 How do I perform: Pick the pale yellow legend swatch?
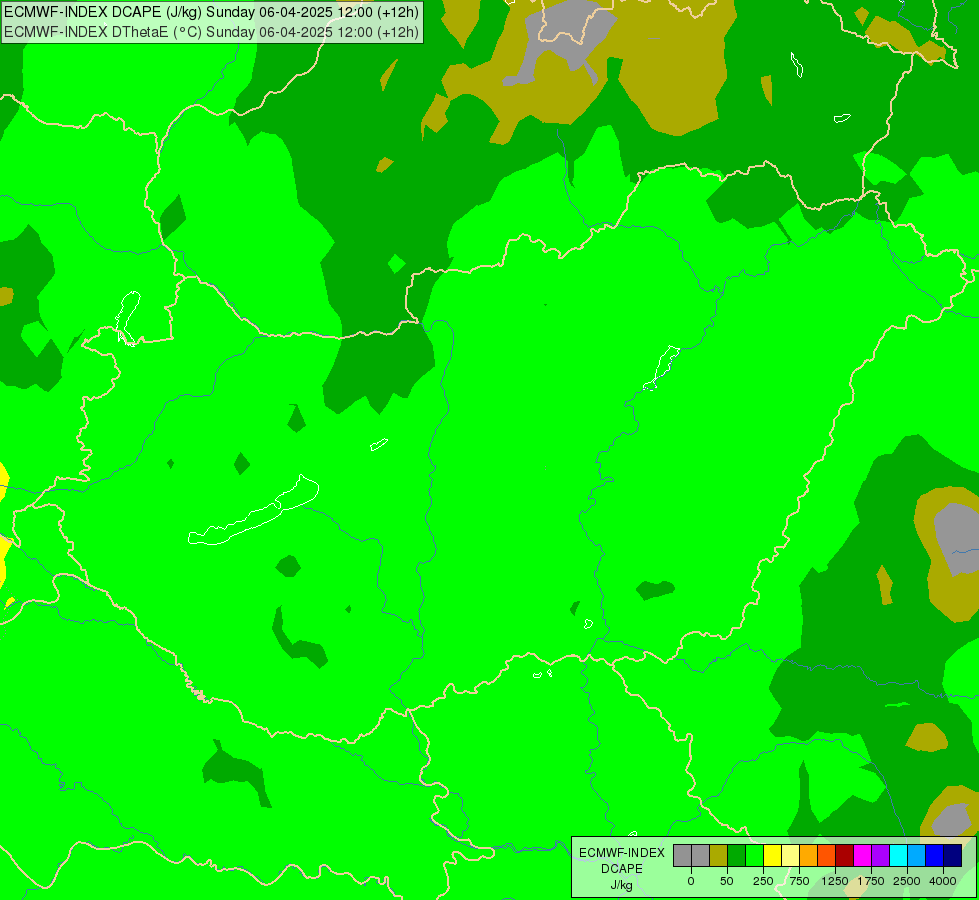coord(791,856)
